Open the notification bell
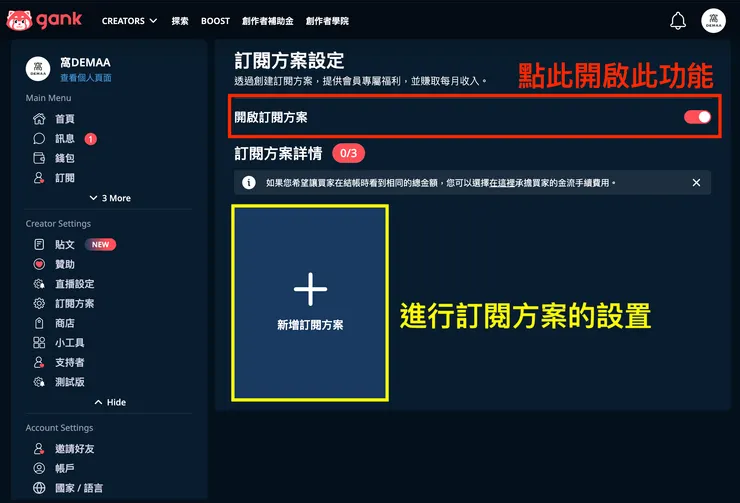 click(678, 21)
